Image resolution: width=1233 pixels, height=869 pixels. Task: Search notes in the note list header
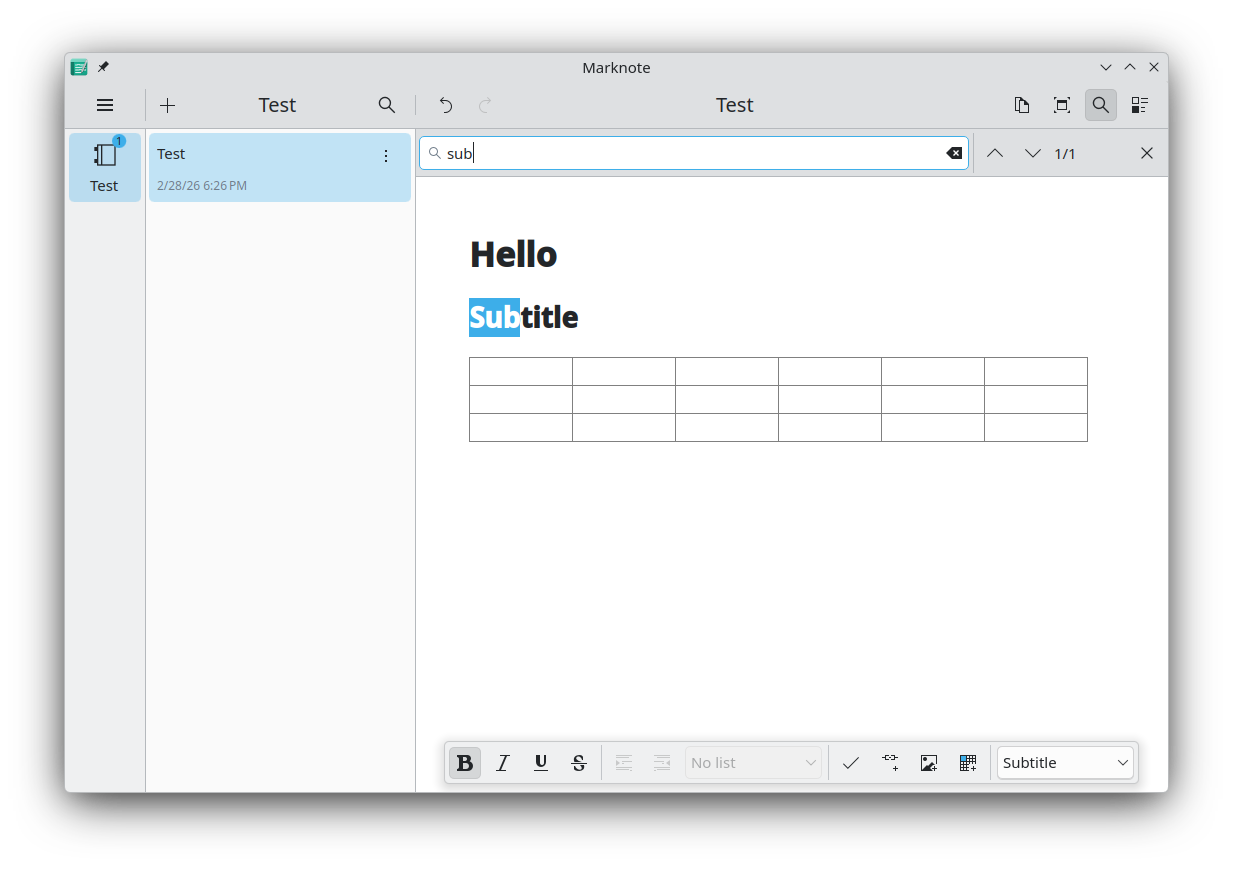(x=387, y=105)
